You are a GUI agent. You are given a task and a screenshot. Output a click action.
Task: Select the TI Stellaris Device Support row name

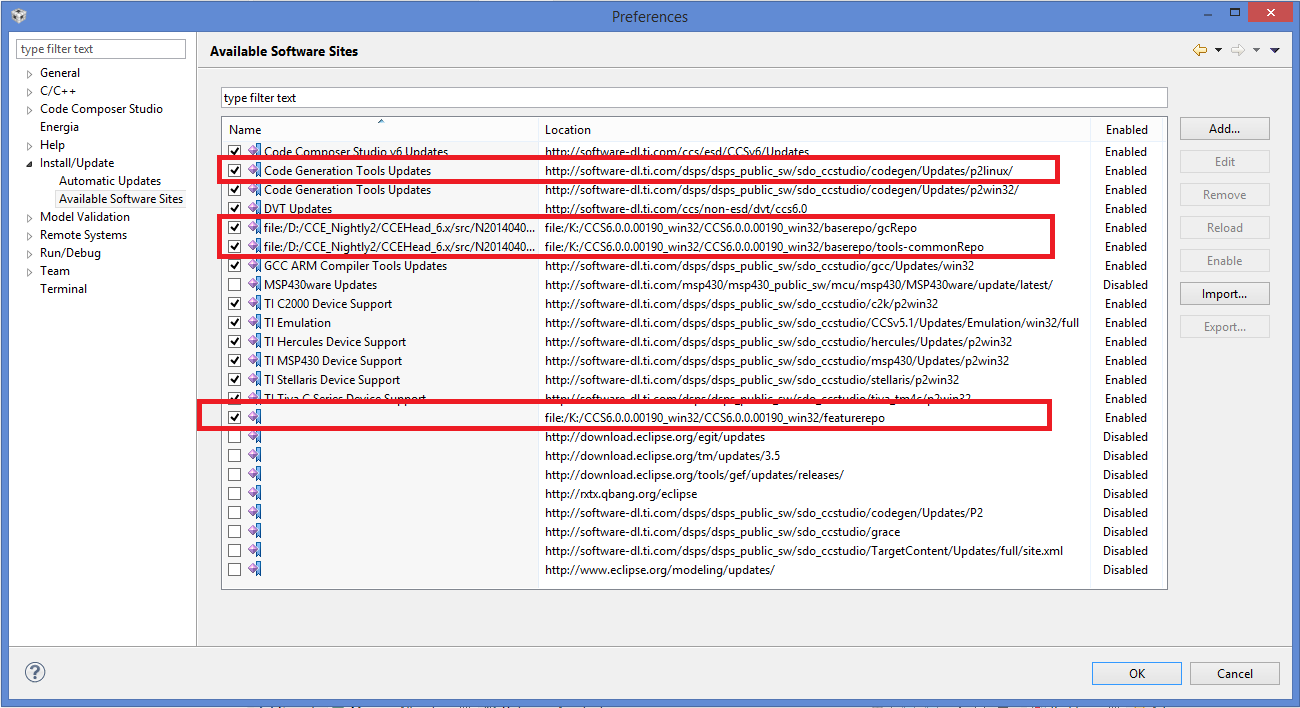[332, 379]
